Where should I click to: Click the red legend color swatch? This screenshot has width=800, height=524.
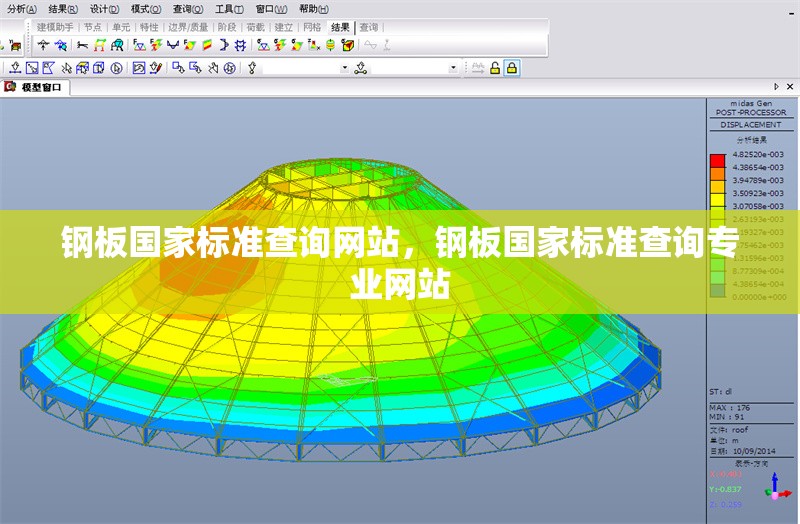717,160
